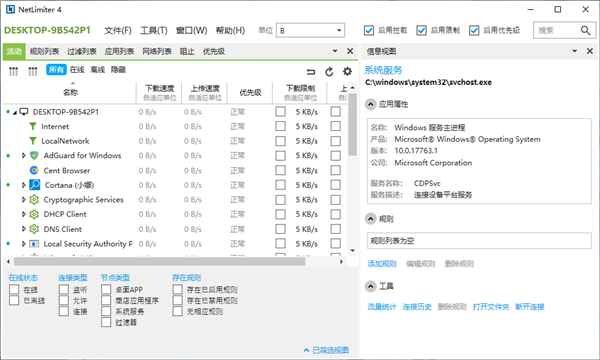Select the 在线 view filter
600x360 pixels.
(77, 70)
